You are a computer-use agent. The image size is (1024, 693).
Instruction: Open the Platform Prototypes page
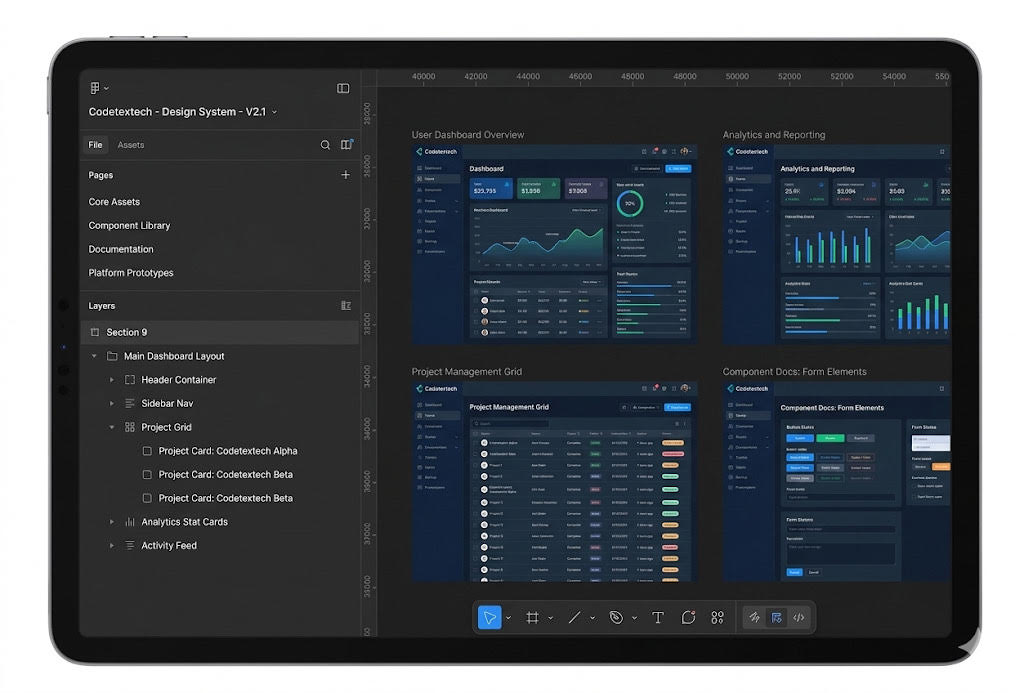point(131,272)
